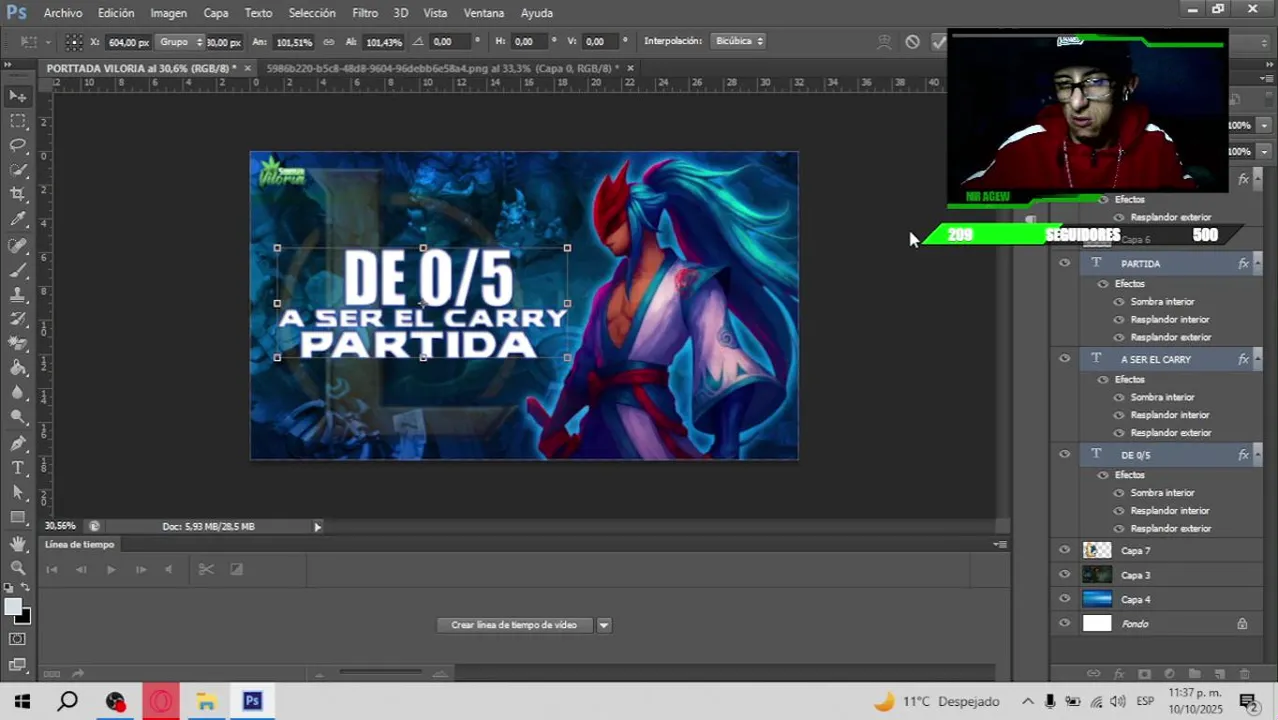This screenshot has height=720, width=1278.
Task: Click the background color swatch
Action: tap(23, 616)
